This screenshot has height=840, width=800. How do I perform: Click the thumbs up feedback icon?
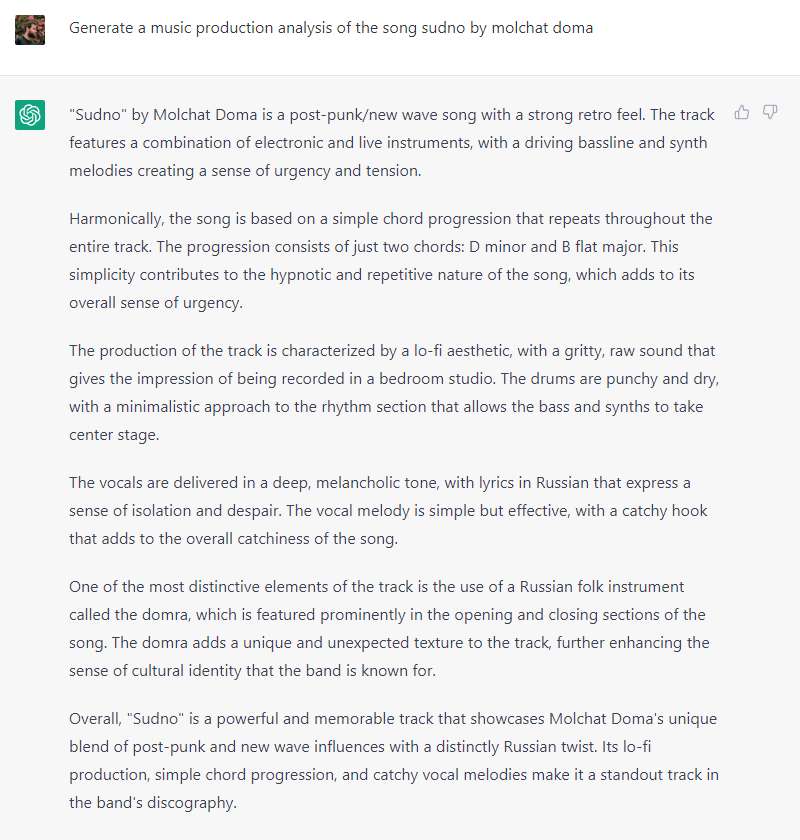(x=742, y=112)
